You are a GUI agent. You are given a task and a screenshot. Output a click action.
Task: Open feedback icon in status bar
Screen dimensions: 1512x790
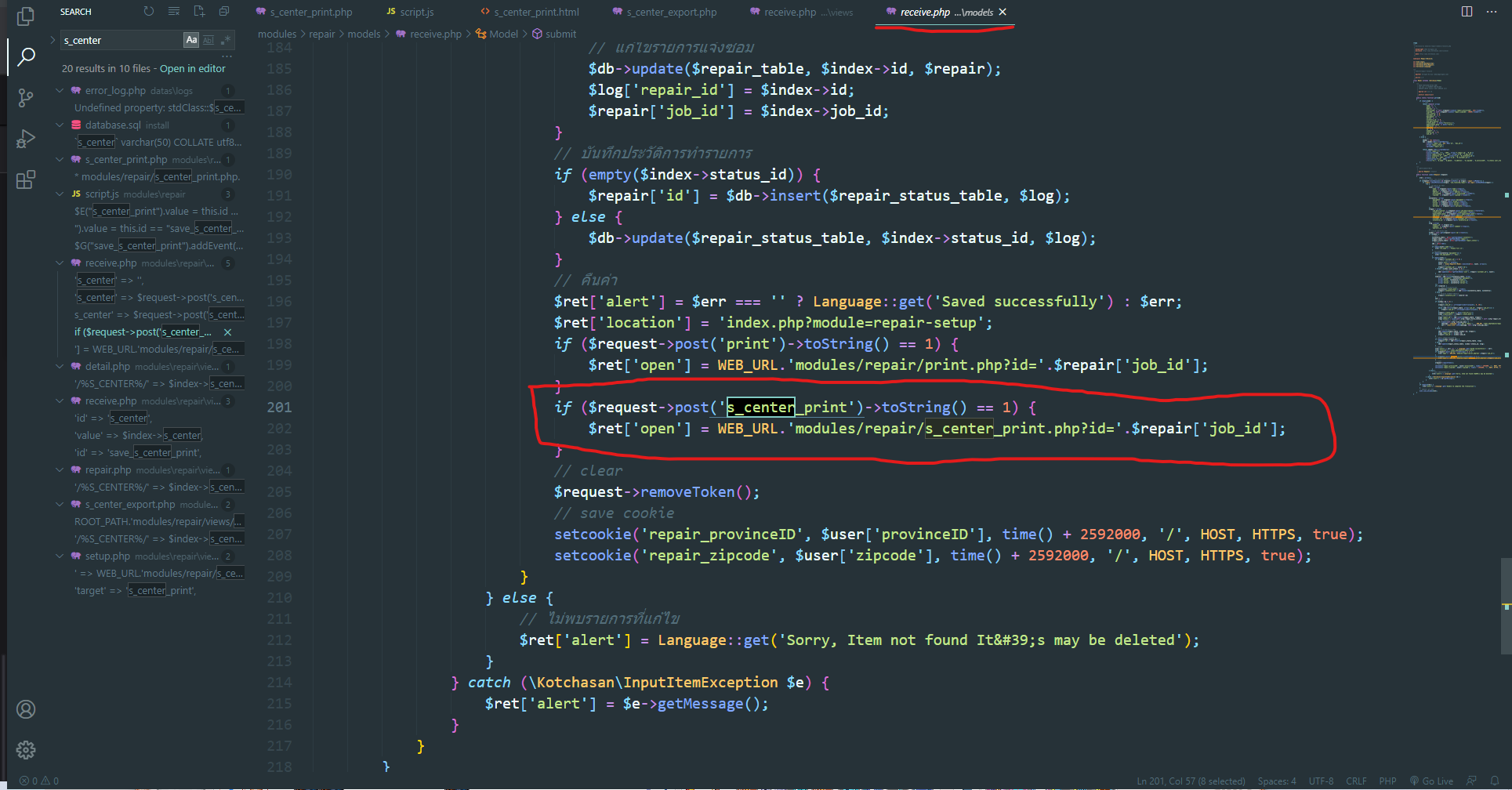pyautogui.click(x=1471, y=781)
